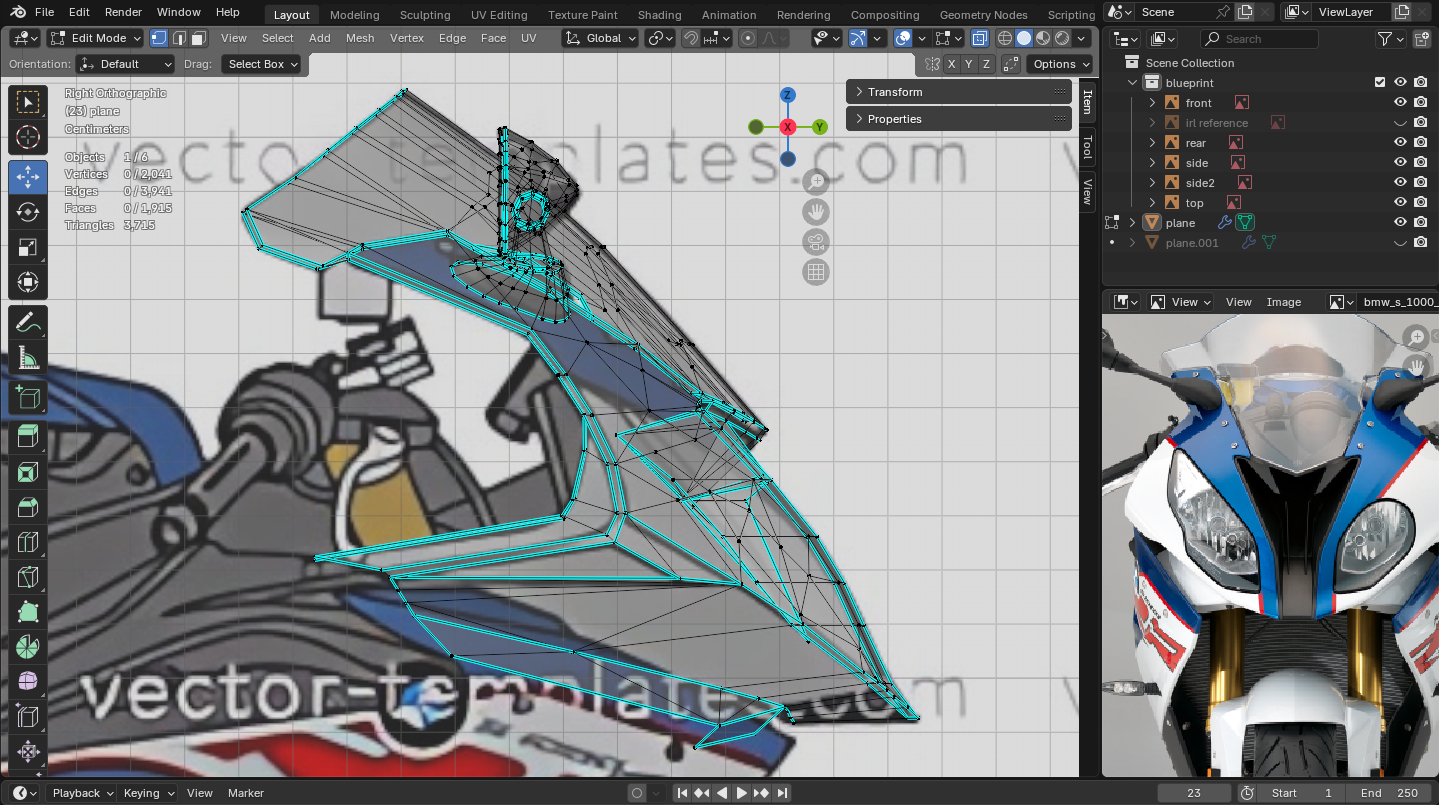Open the Render menu
The width and height of the screenshot is (1439, 805).
(123, 12)
